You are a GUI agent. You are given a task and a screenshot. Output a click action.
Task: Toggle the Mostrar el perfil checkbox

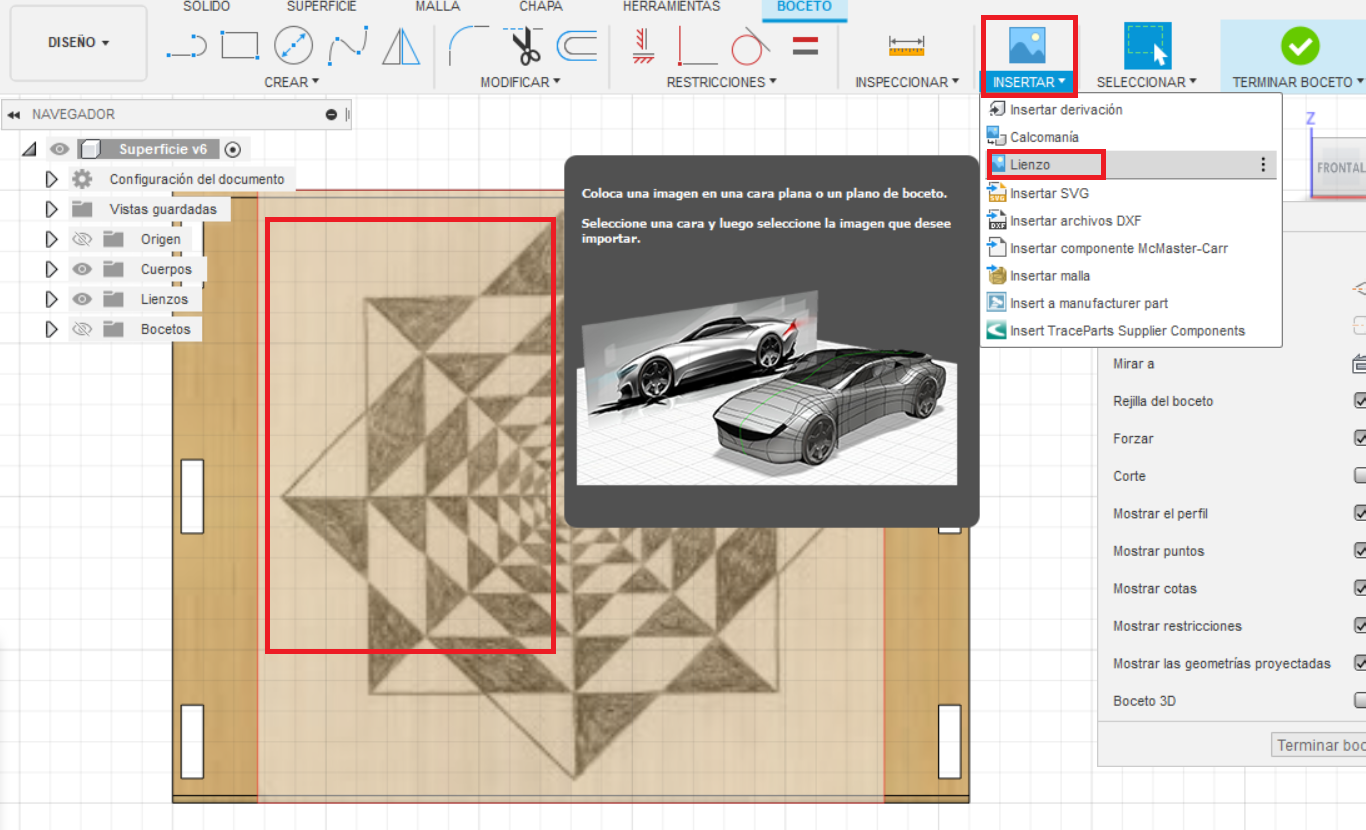tap(1360, 513)
